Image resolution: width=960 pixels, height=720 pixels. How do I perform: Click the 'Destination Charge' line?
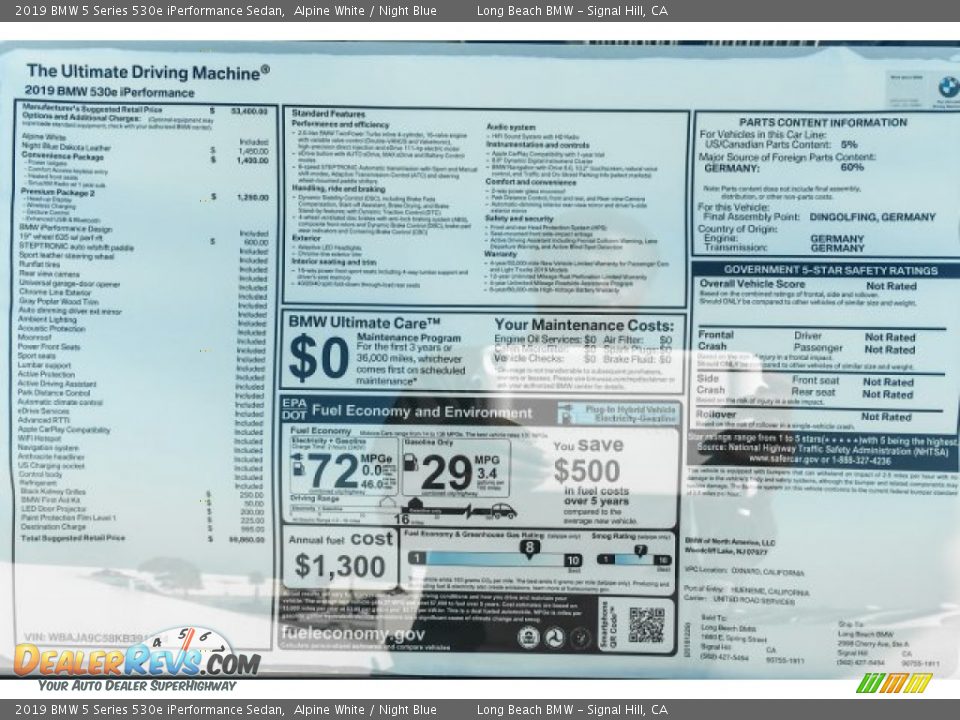coord(53,527)
